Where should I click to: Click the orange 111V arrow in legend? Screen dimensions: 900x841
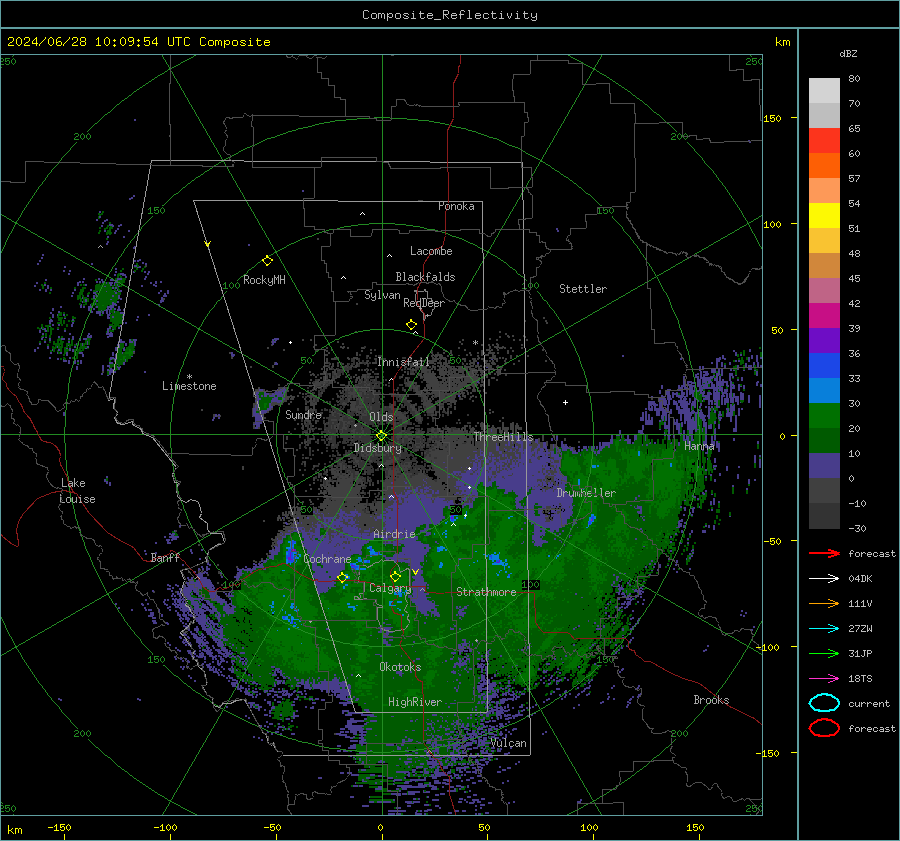824,603
